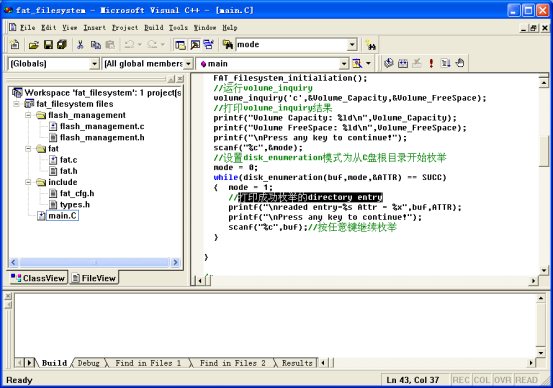Screen dimensions: 553x388
Task: Click the Cut scissors icon
Action: pos(80,45)
